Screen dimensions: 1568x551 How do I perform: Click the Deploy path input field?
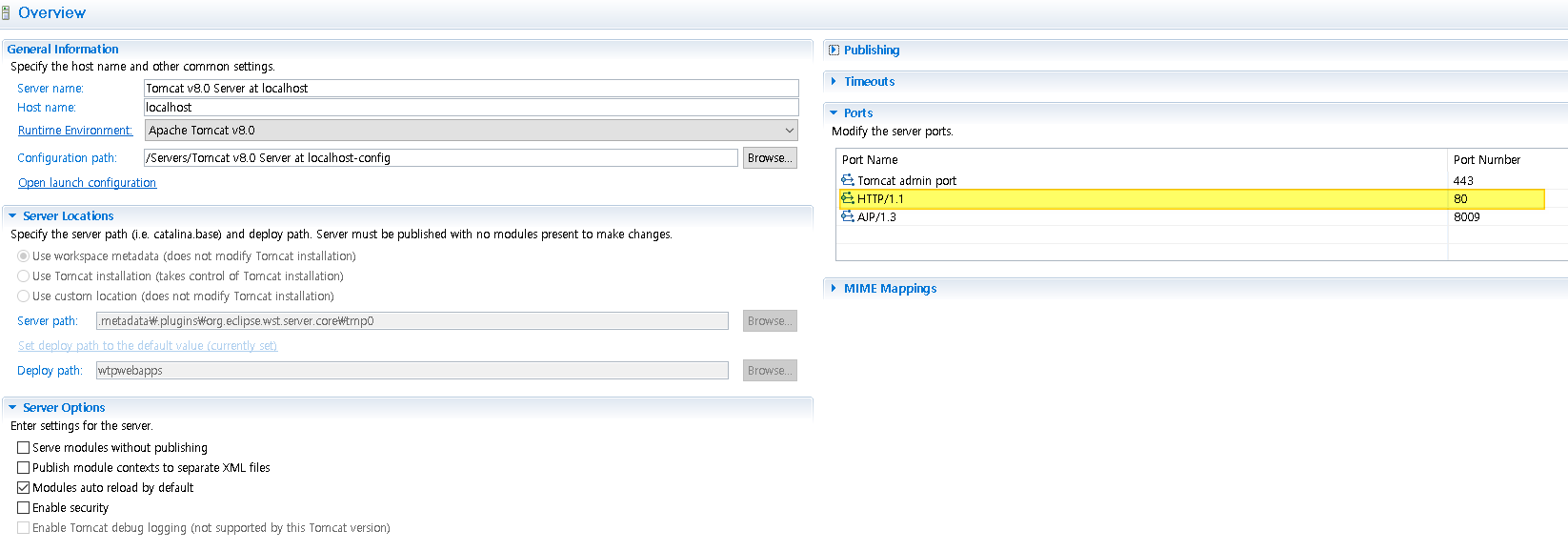pyautogui.click(x=412, y=370)
